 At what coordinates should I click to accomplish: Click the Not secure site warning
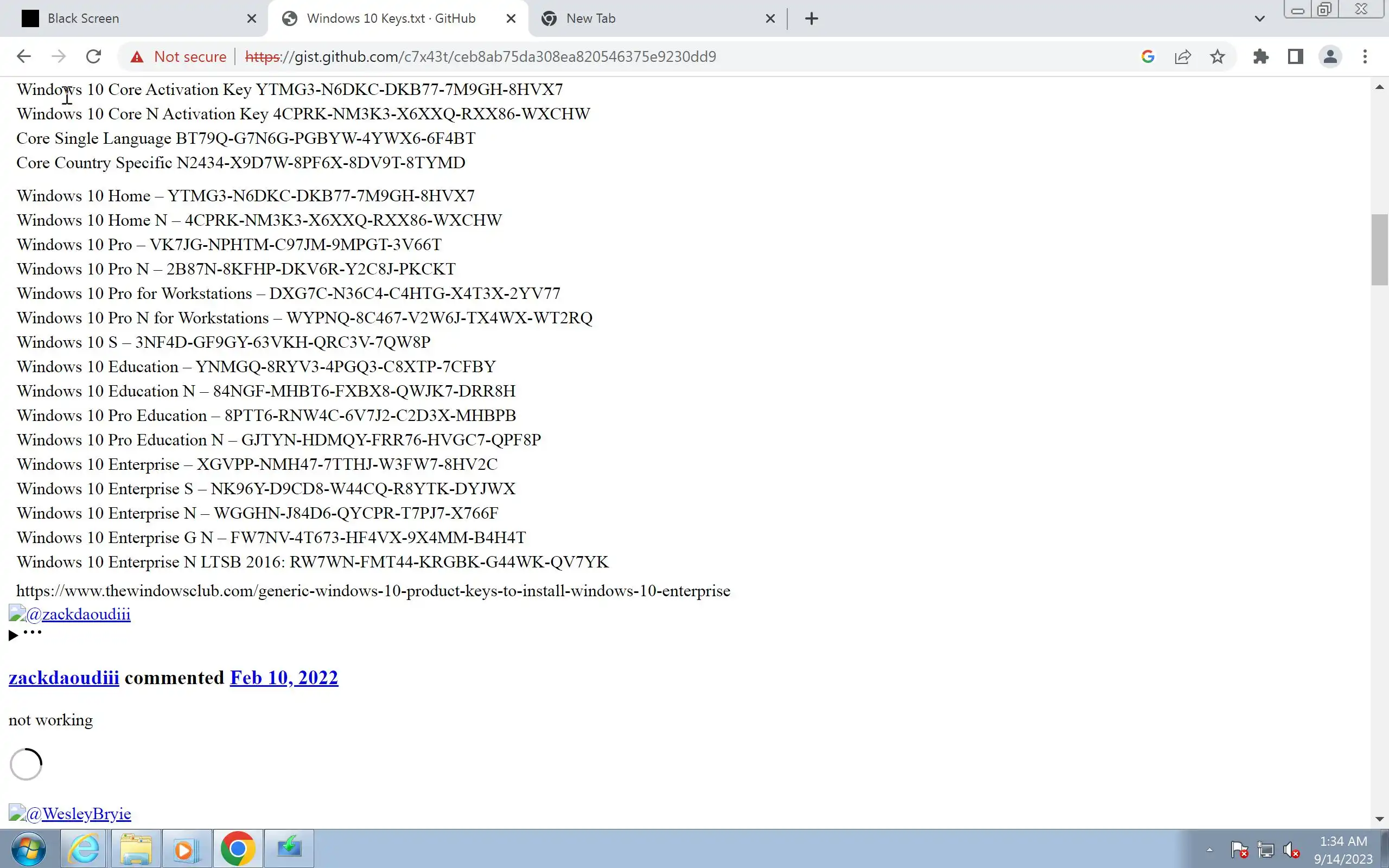point(179,56)
